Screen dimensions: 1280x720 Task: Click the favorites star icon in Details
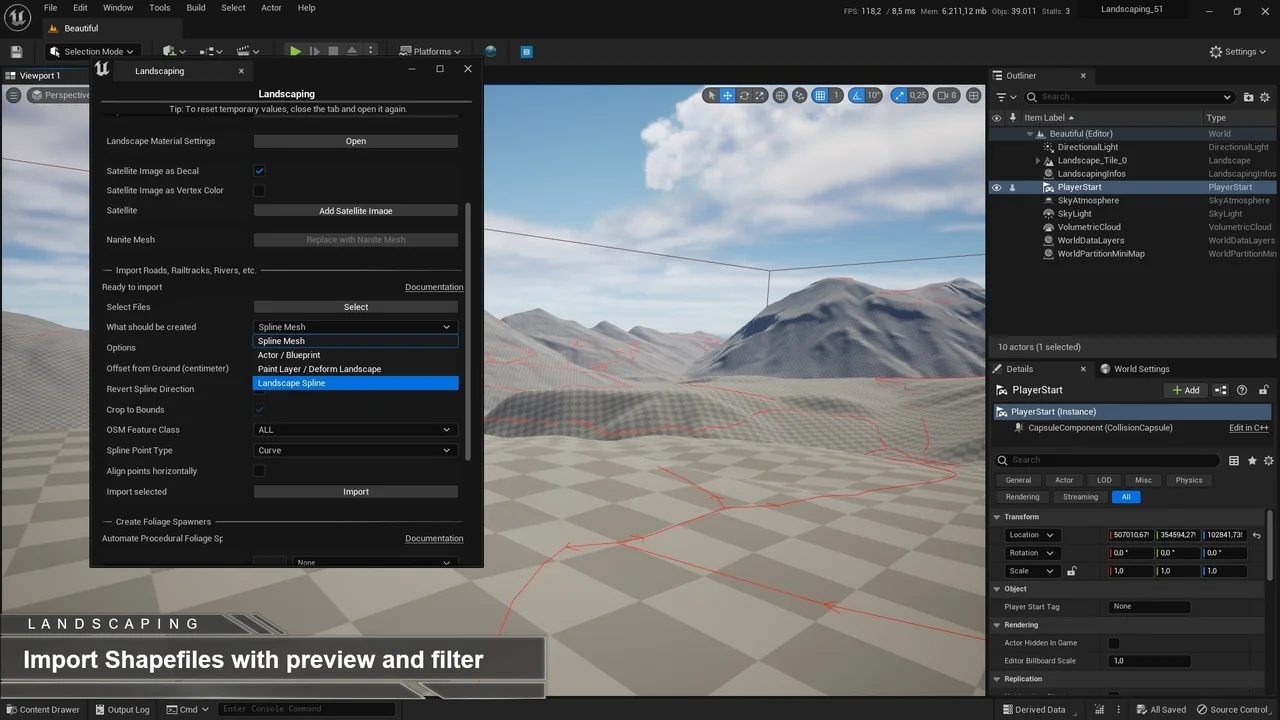click(1251, 460)
